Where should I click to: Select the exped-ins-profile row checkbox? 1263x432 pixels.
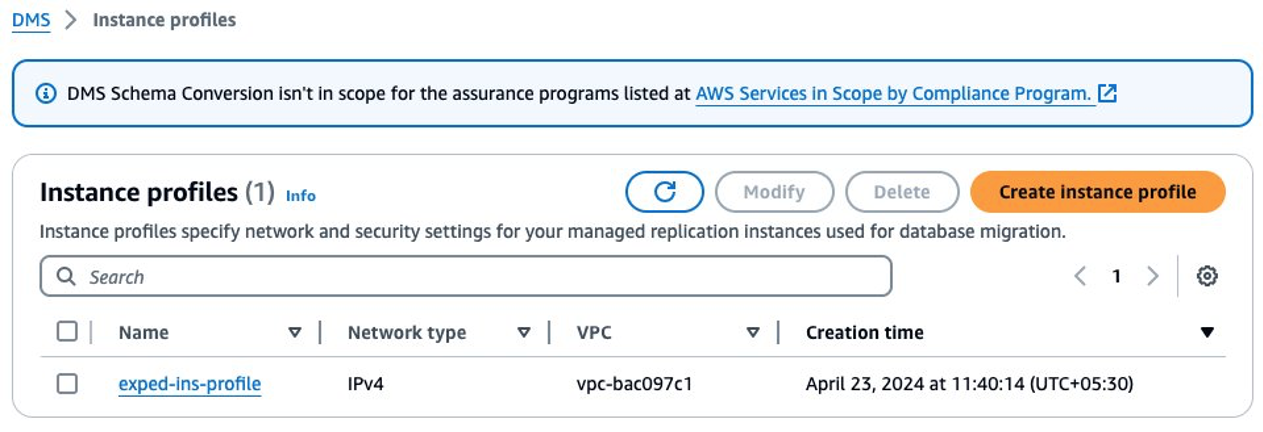[67, 384]
